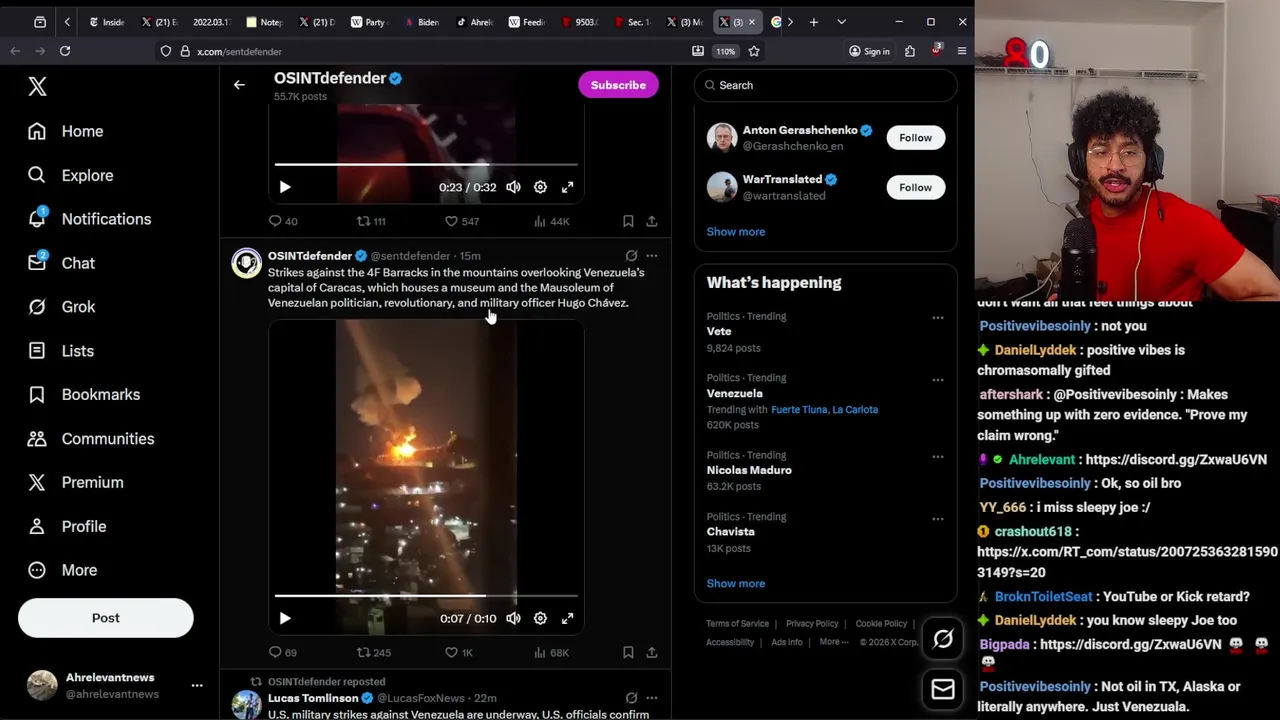Show more under Chavista trend
The height and width of the screenshot is (720, 1280).
click(736, 583)
